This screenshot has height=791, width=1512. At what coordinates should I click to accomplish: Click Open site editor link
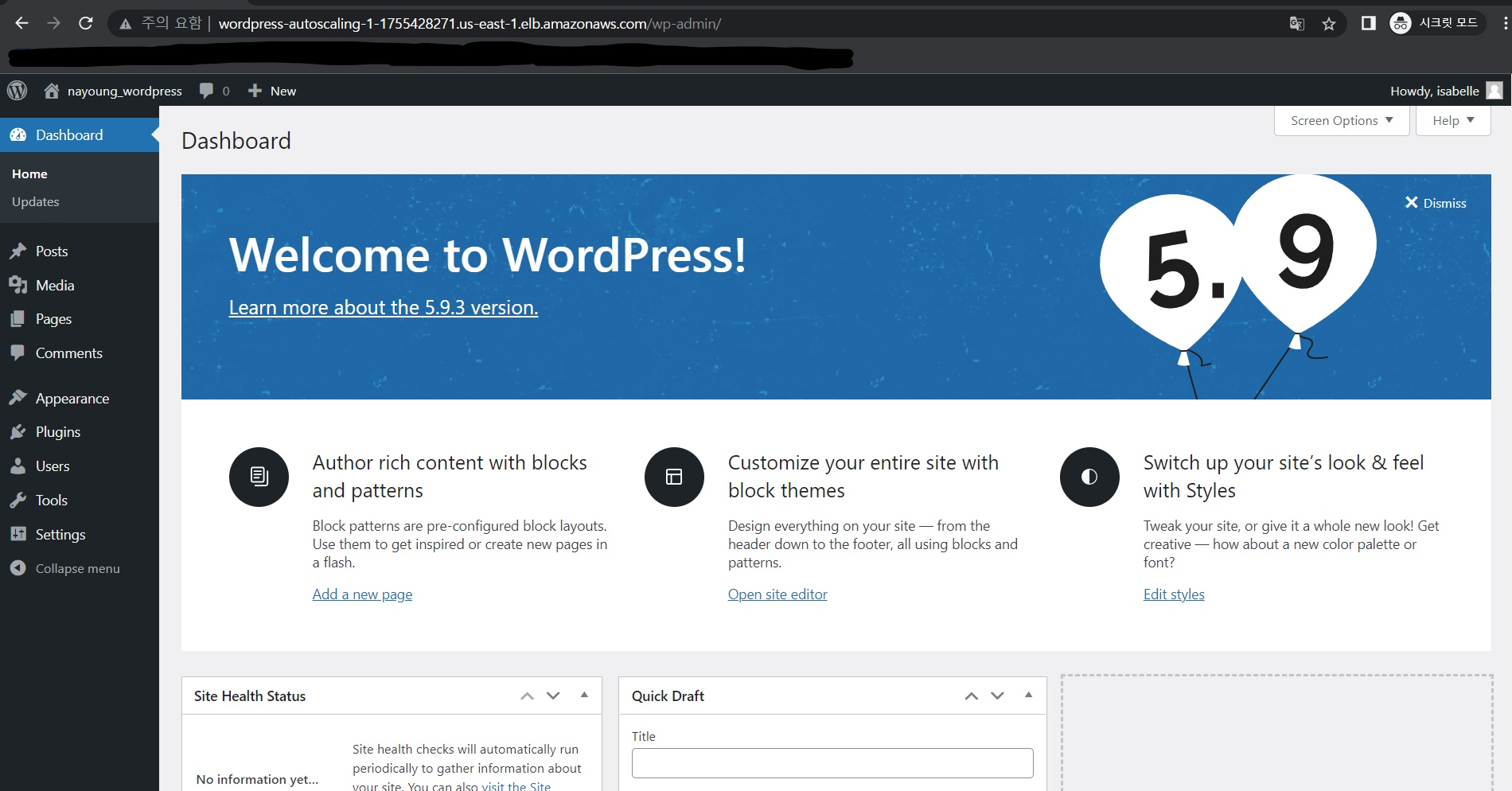coord(777,594)
